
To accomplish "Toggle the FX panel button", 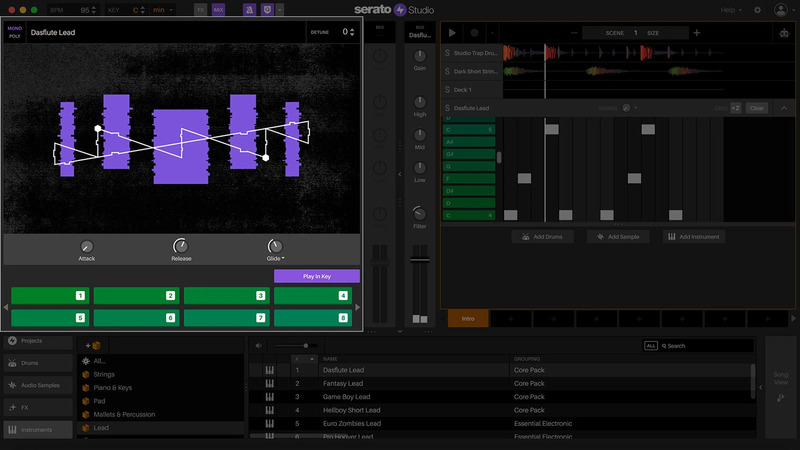I will [200, 10].
